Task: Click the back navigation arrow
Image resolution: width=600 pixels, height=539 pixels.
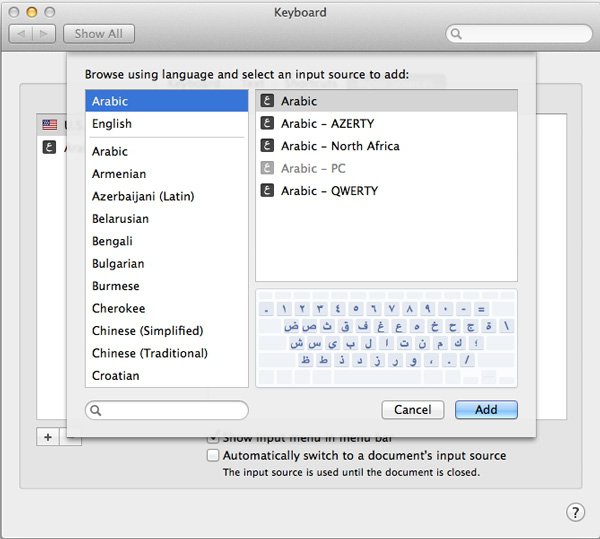Action: (21, 33)
